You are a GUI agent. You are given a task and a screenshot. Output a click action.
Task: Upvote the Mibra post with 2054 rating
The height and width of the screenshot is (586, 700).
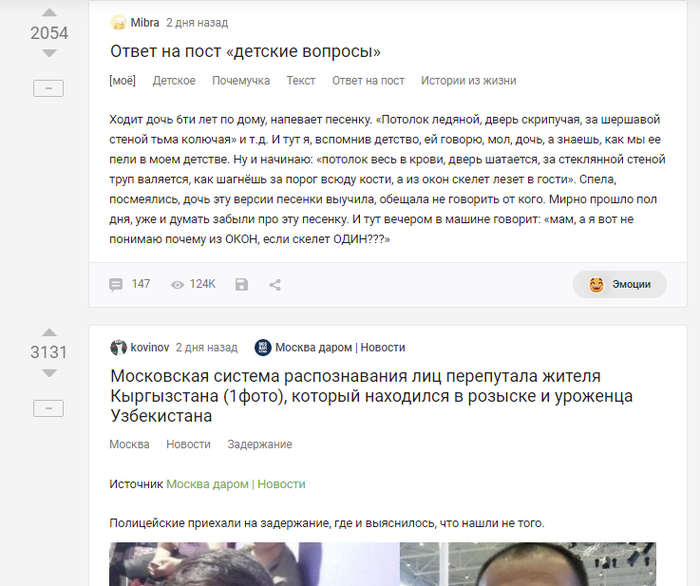pyautogui.click(x=49, y=12)
